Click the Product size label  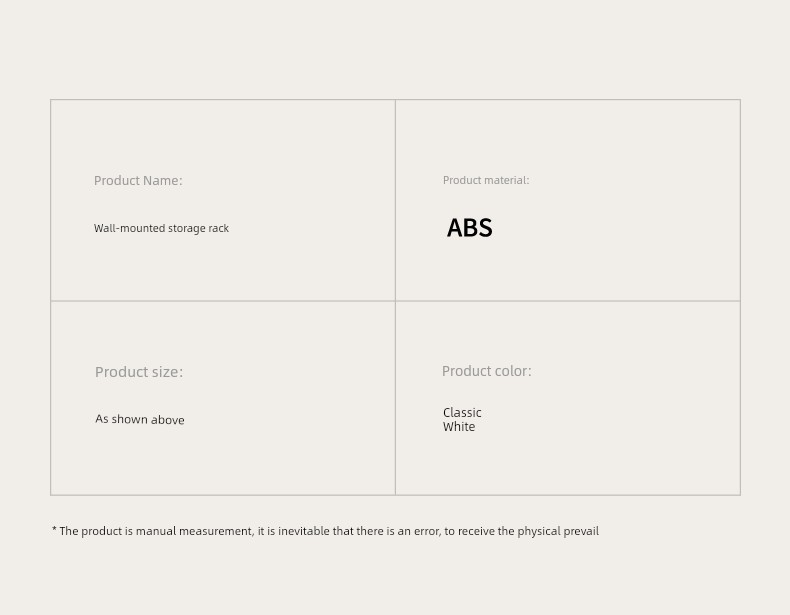(139, 372)
